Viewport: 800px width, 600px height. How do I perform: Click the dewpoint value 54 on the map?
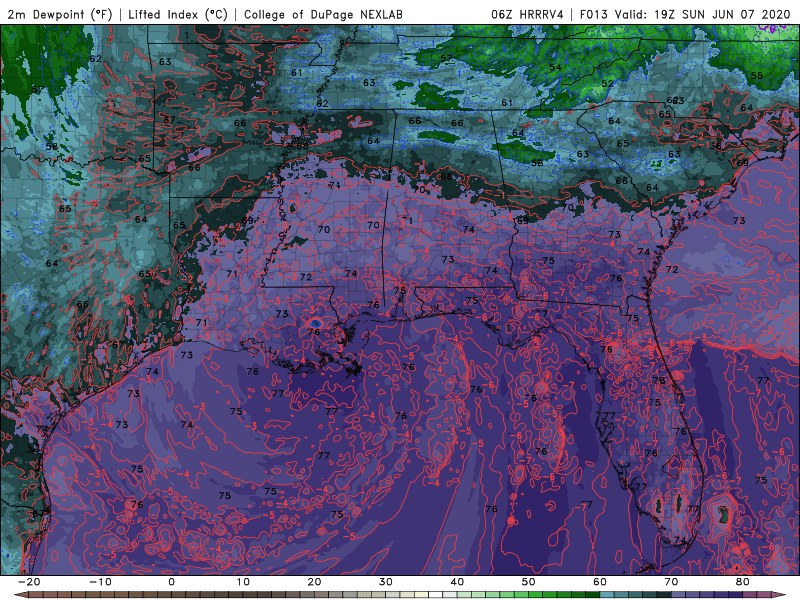pyautogui.click(x=555, y=67)
